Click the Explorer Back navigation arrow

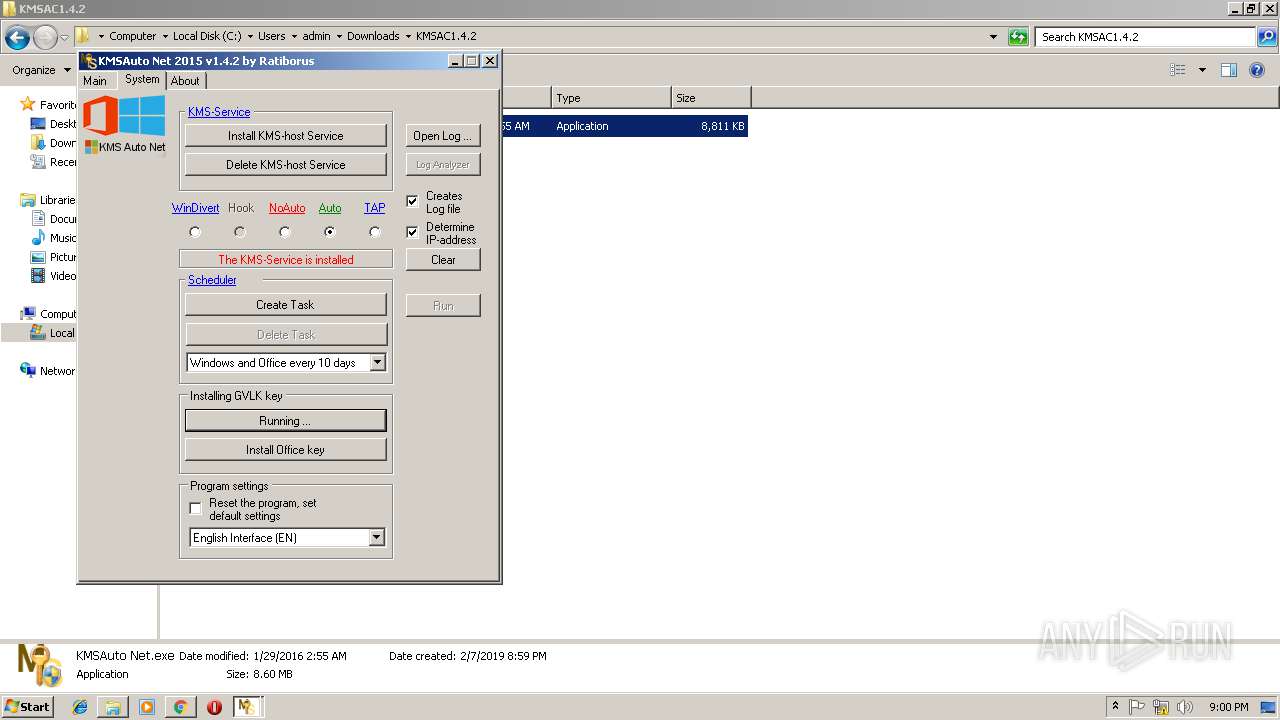pyautogui.click(x=17, y=38)
